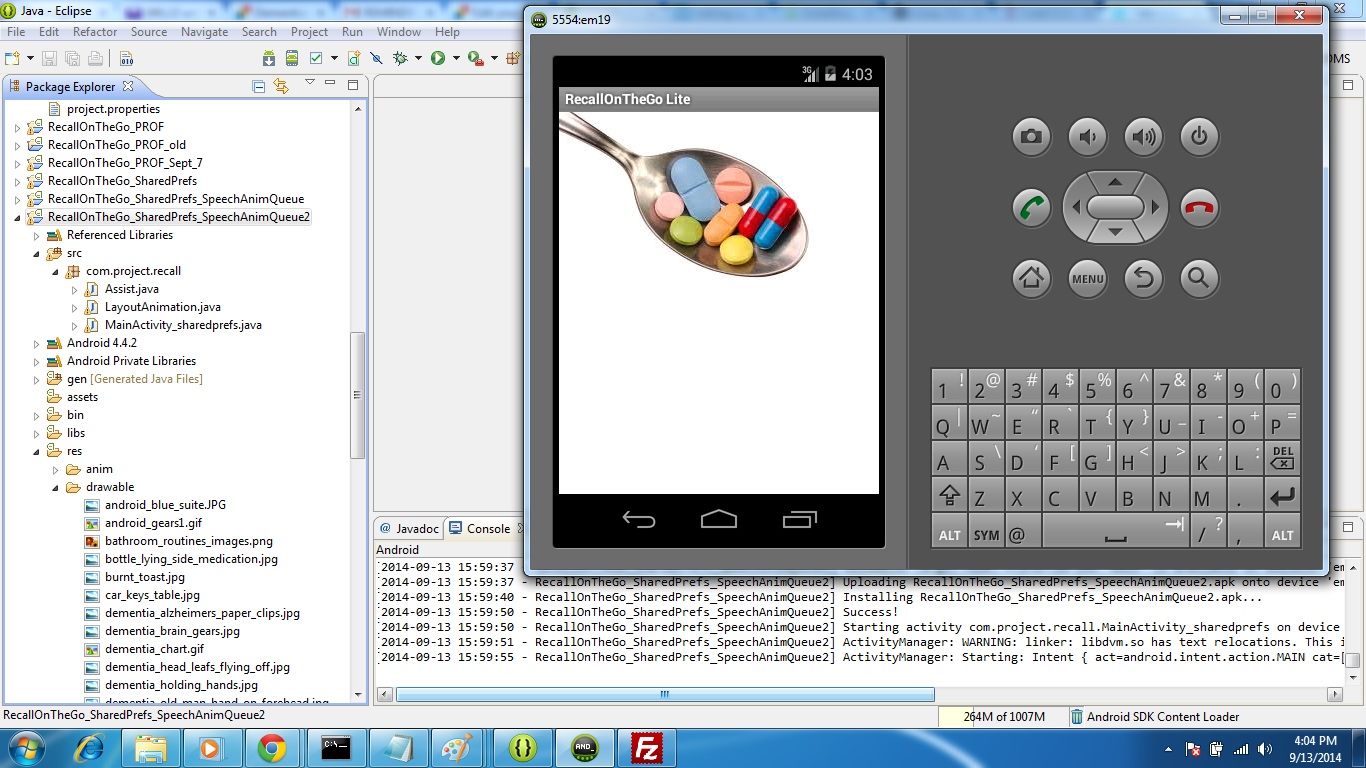Click the Enter key on emulator keyboard

1282,496
